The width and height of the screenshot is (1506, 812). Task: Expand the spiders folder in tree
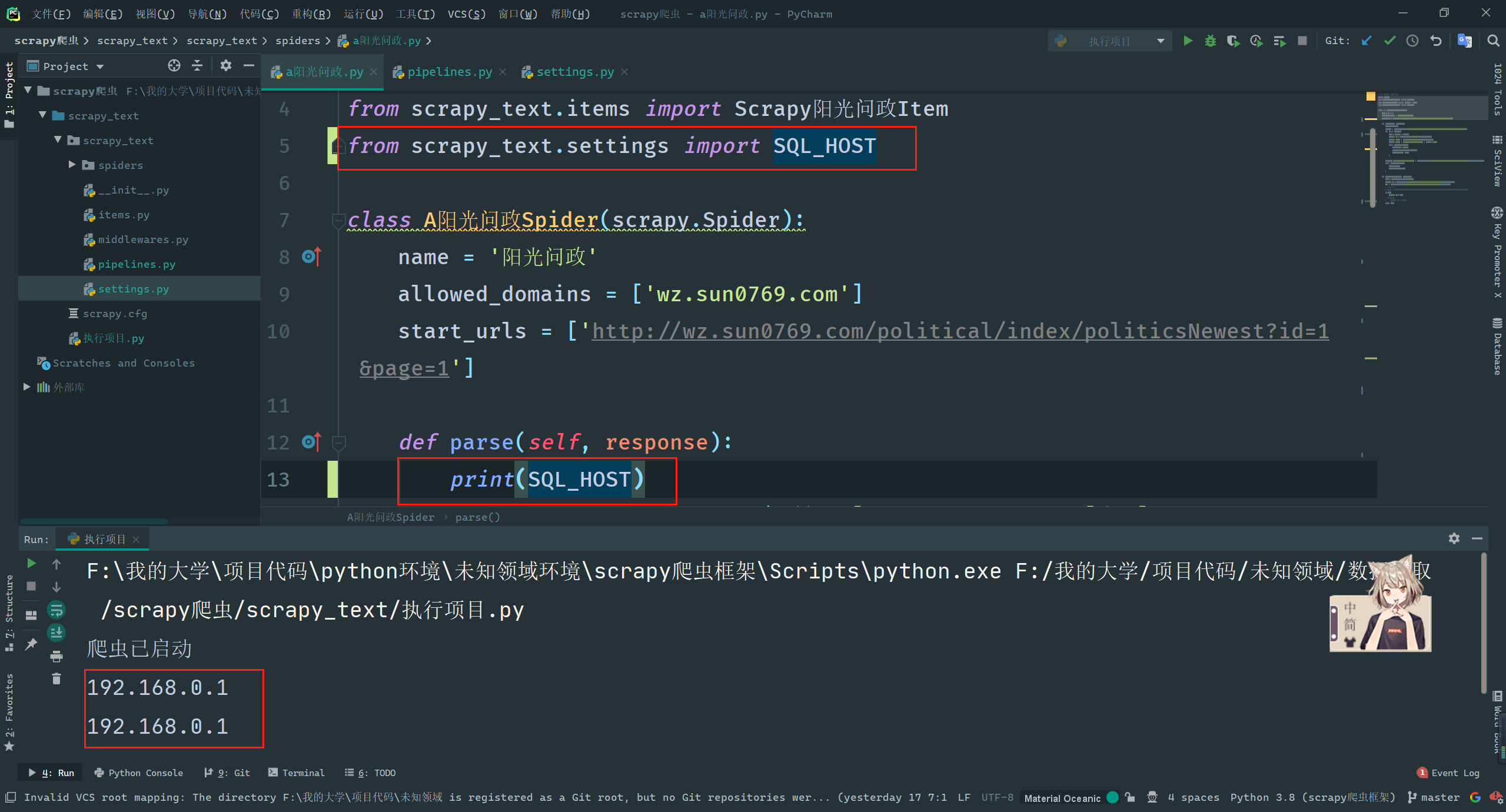pyautogui.click(x=72, y=165)
